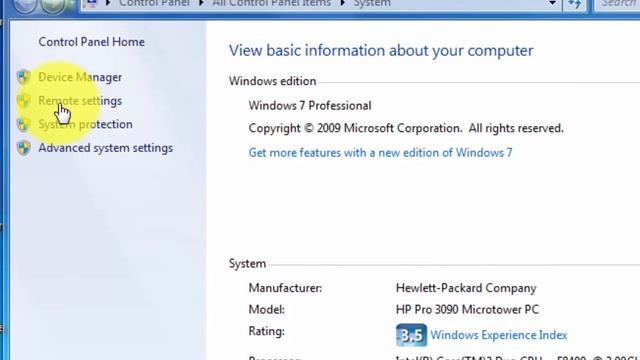Expand arrow after All Control Panel Items

(x=342, y=3)
